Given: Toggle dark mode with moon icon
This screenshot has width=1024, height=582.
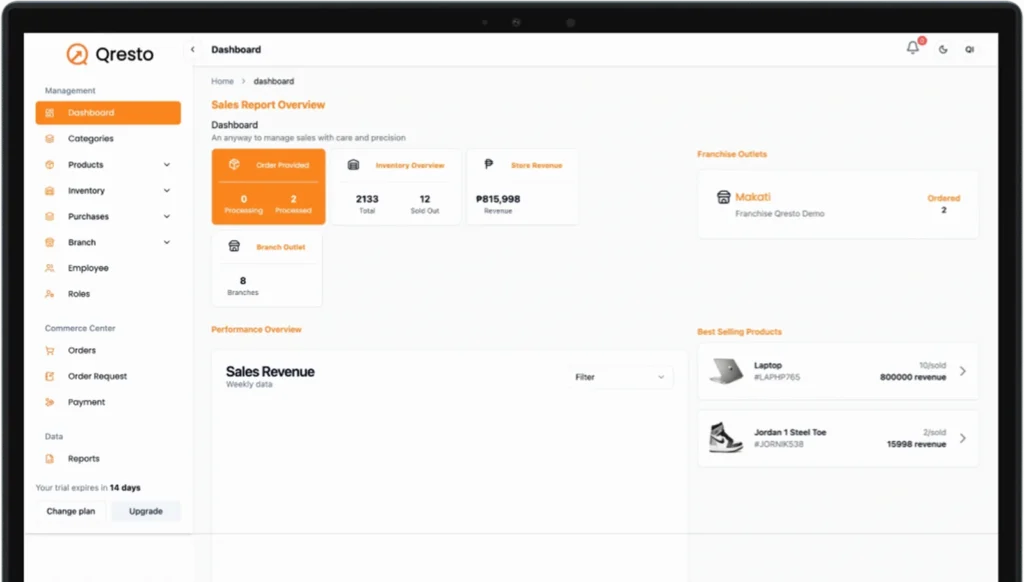Looking at the screenshot, I should pyautogui.click(x=943, y=49).
